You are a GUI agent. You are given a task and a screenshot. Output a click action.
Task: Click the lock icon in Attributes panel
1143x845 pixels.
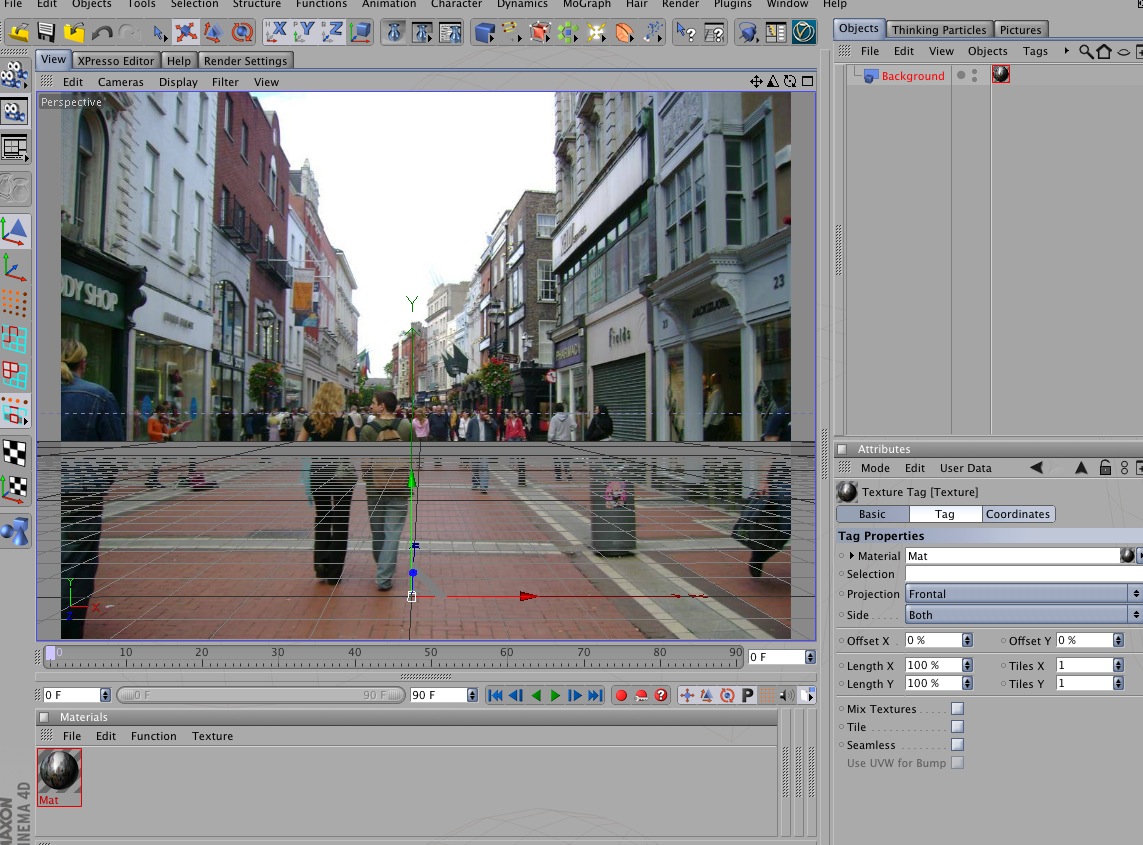coord(1104,468)
